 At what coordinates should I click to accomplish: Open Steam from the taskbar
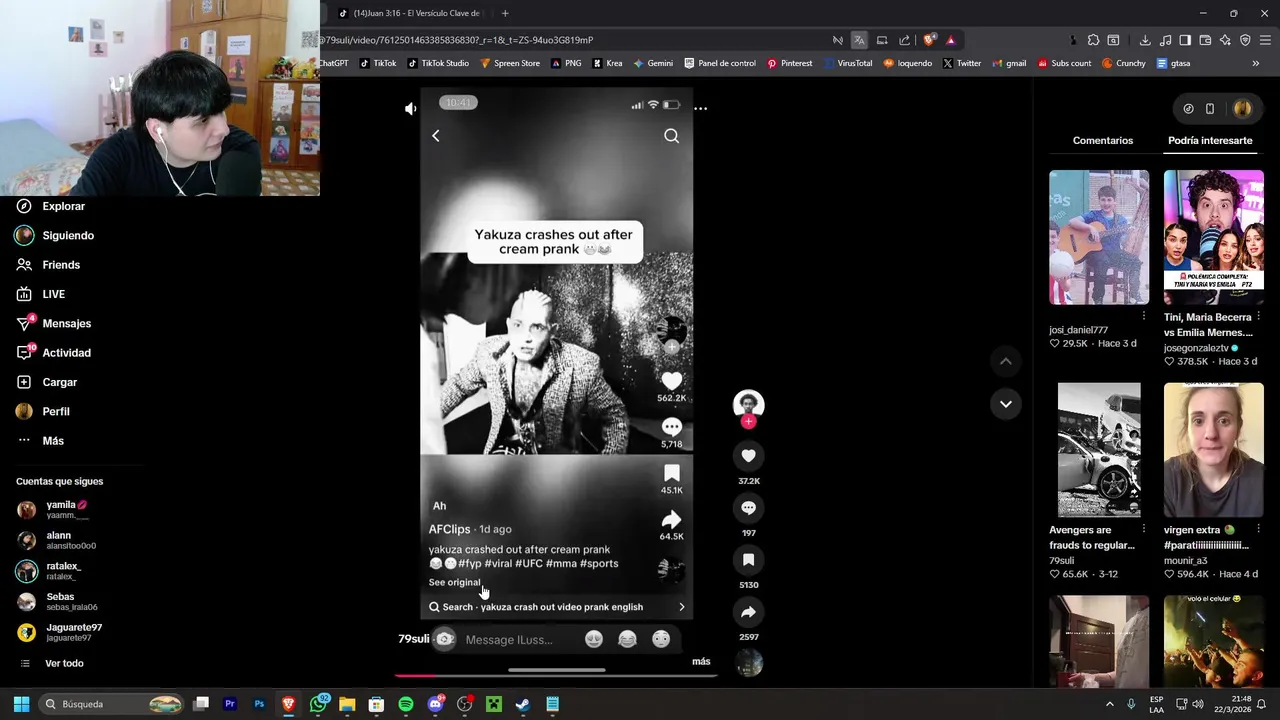522,704
